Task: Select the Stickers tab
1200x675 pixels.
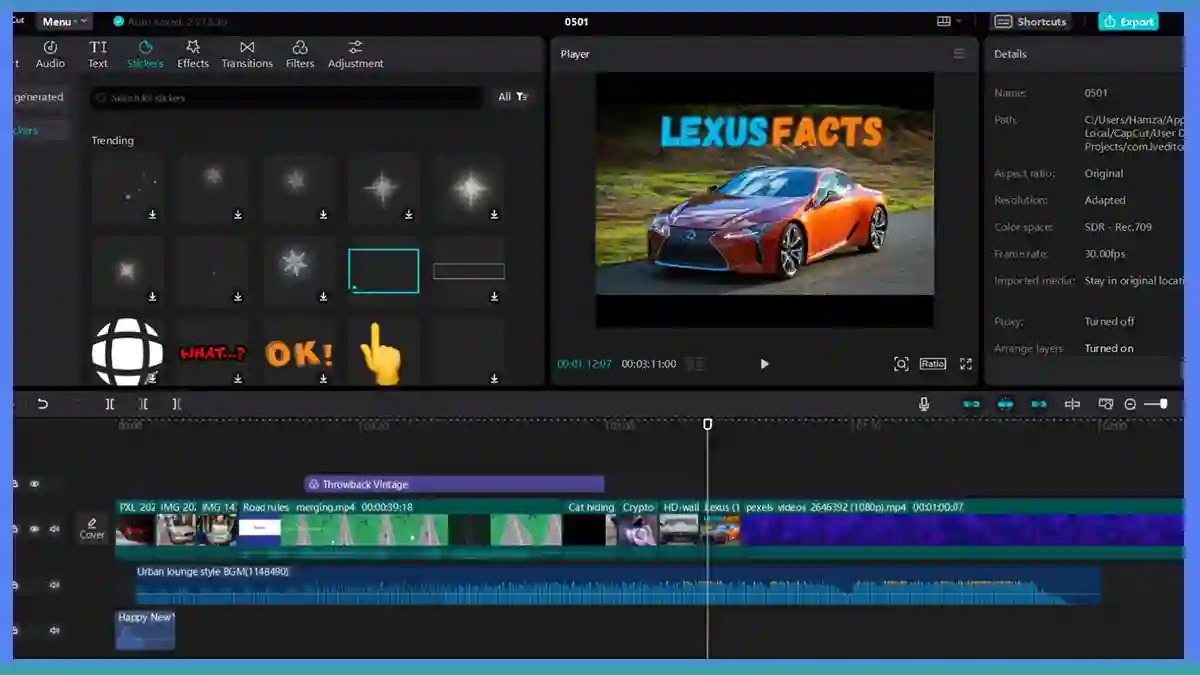Action: (145, 54)
